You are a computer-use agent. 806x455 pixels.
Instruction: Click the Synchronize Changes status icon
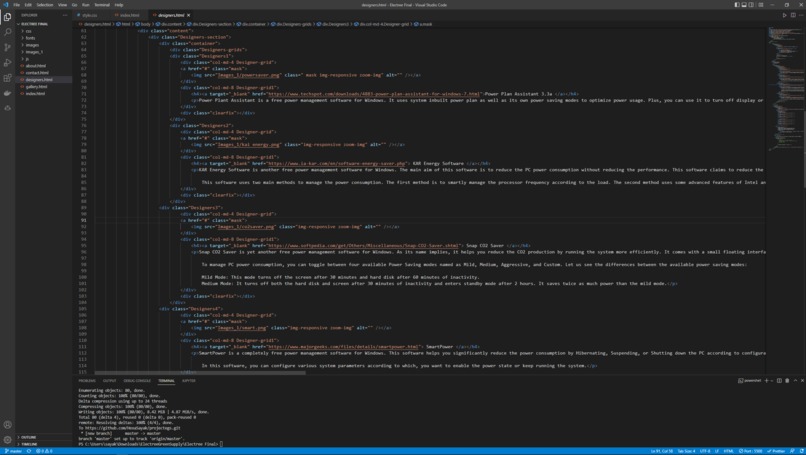[x=29, y=451]
